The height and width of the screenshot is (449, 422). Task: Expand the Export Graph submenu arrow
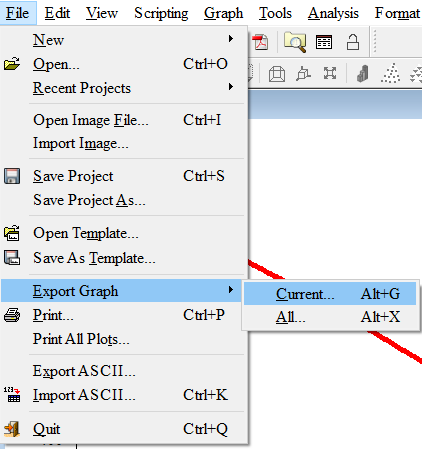(x=231, y=290)
